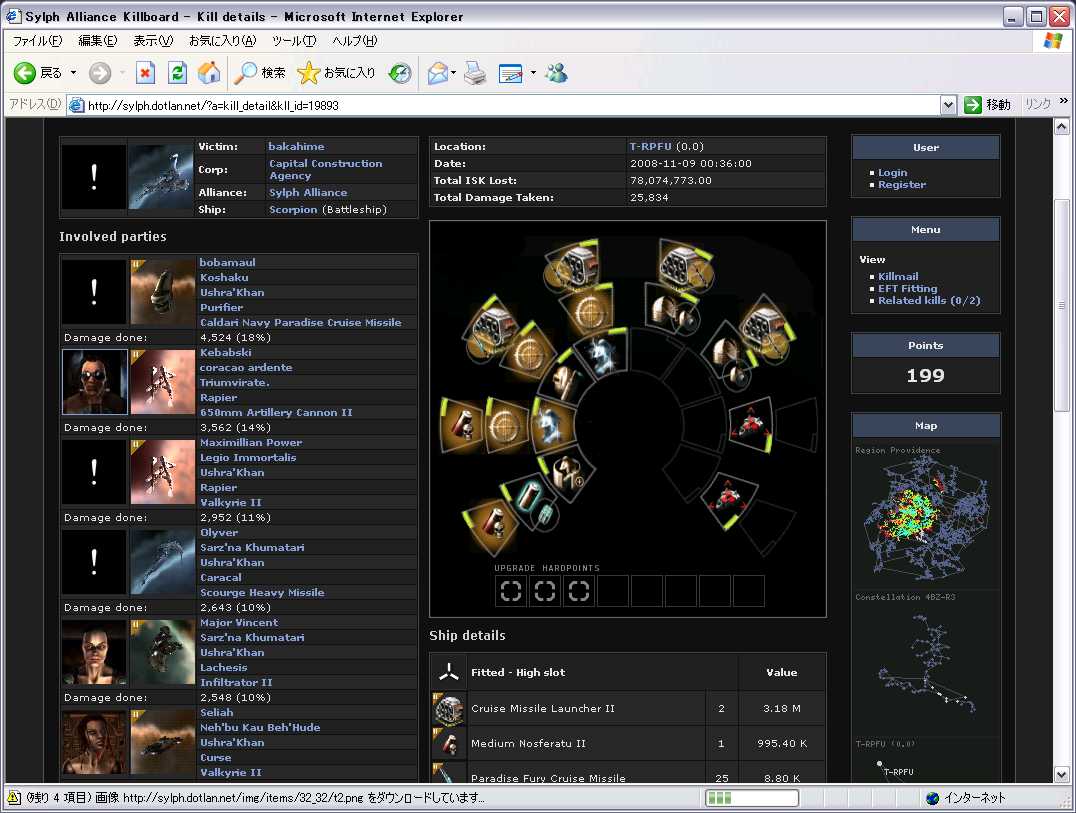
Task: Open Edit button dropdown arrow
Action: click(x=533, y=73)
